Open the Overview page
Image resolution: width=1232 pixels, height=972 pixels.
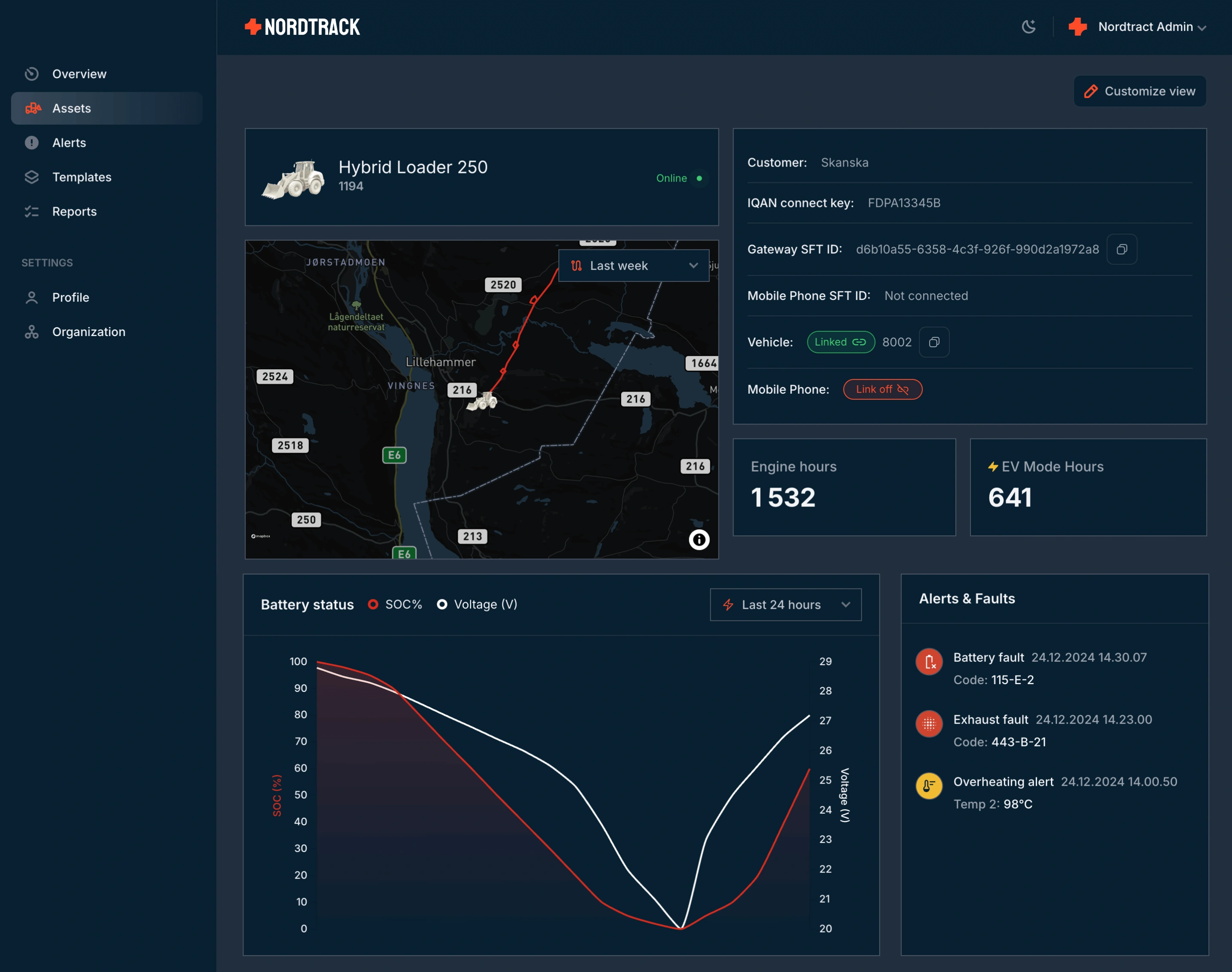pos(107,74)
